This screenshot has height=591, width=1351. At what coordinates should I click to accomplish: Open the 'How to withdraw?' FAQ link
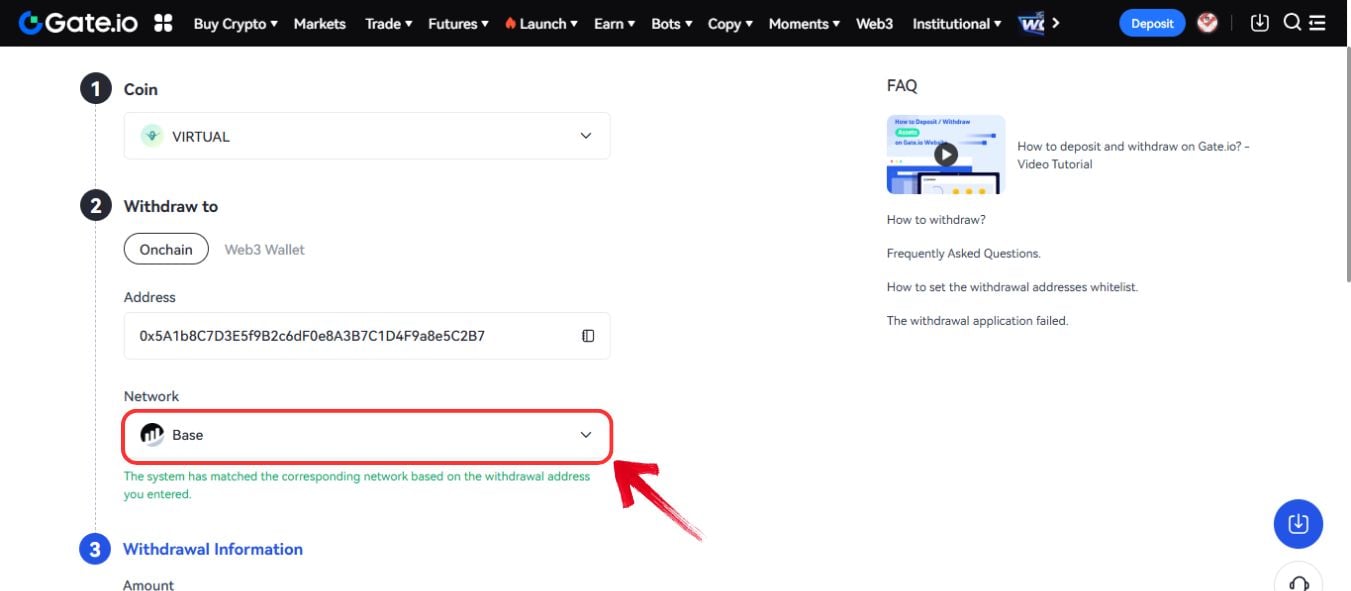(x=936, y=219)
